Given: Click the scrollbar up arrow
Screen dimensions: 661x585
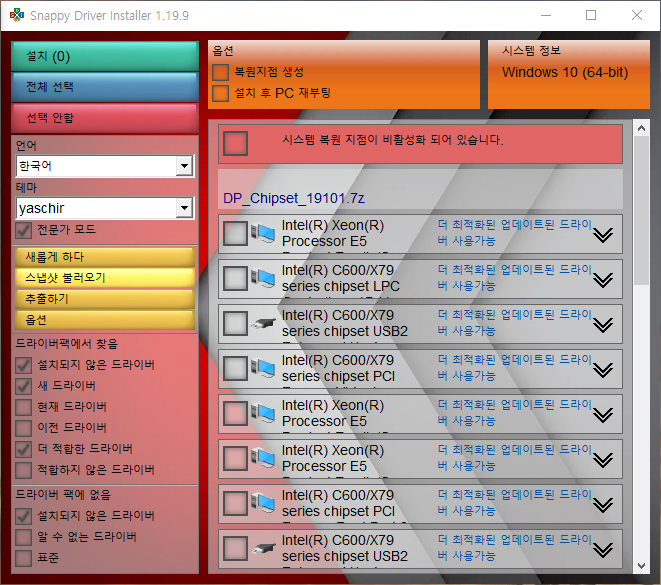Looking at the screenshot, I should [x=641, y=128].
